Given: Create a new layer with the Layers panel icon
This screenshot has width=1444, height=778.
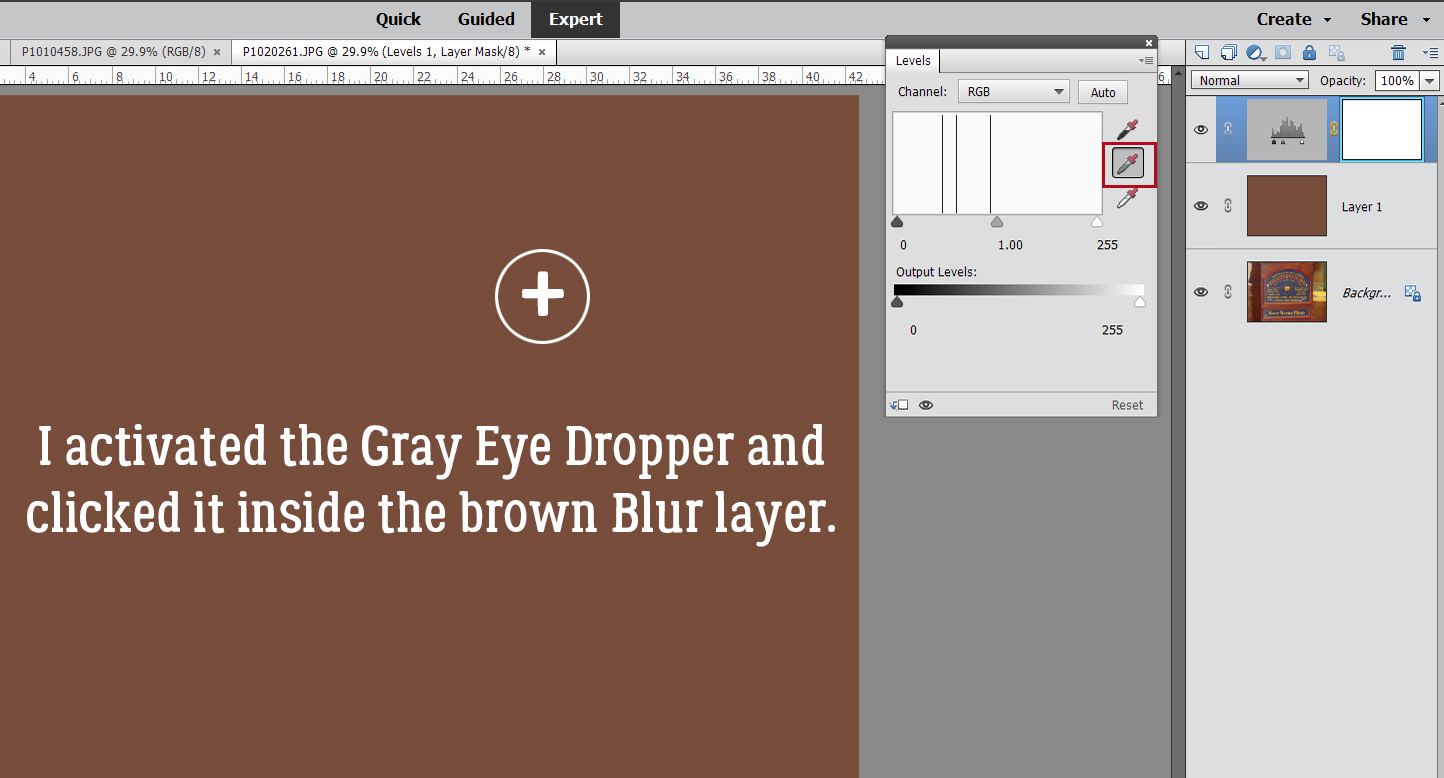Looking at the screenshot, I should pos(1203,52).
